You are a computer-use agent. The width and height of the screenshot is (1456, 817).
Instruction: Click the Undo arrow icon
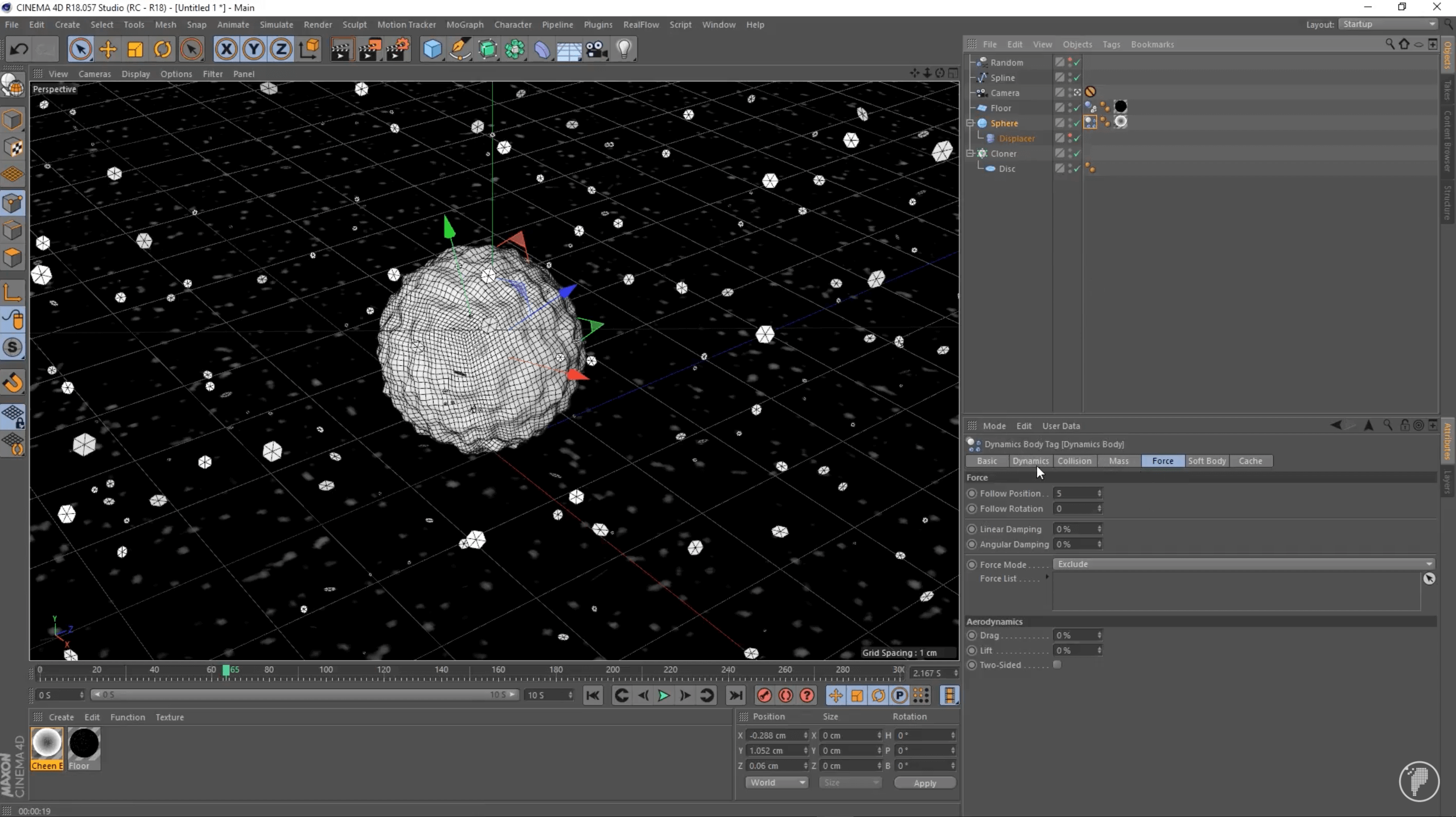19,49
